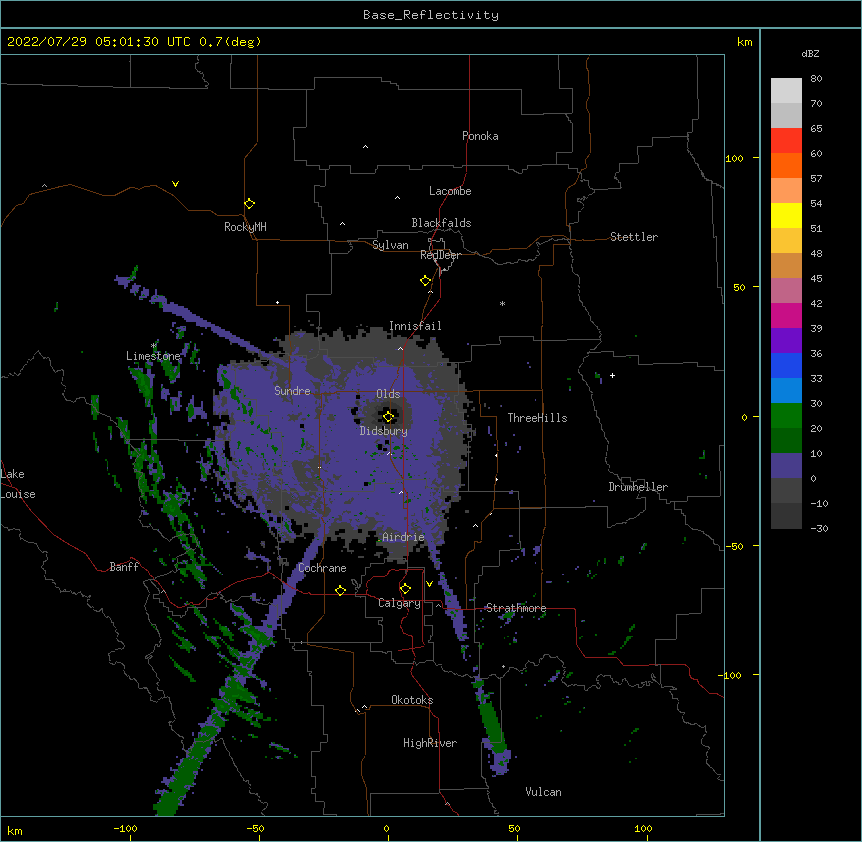Screen dimensions: 862x842
Task: Pick the dark gray -30 to -10 legend swatch
Action: point(786,516)
